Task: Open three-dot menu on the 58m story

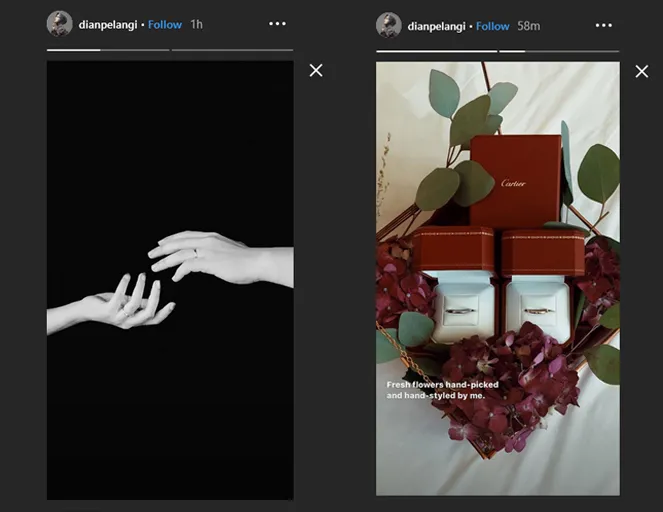Action: [x=603, y=25]
